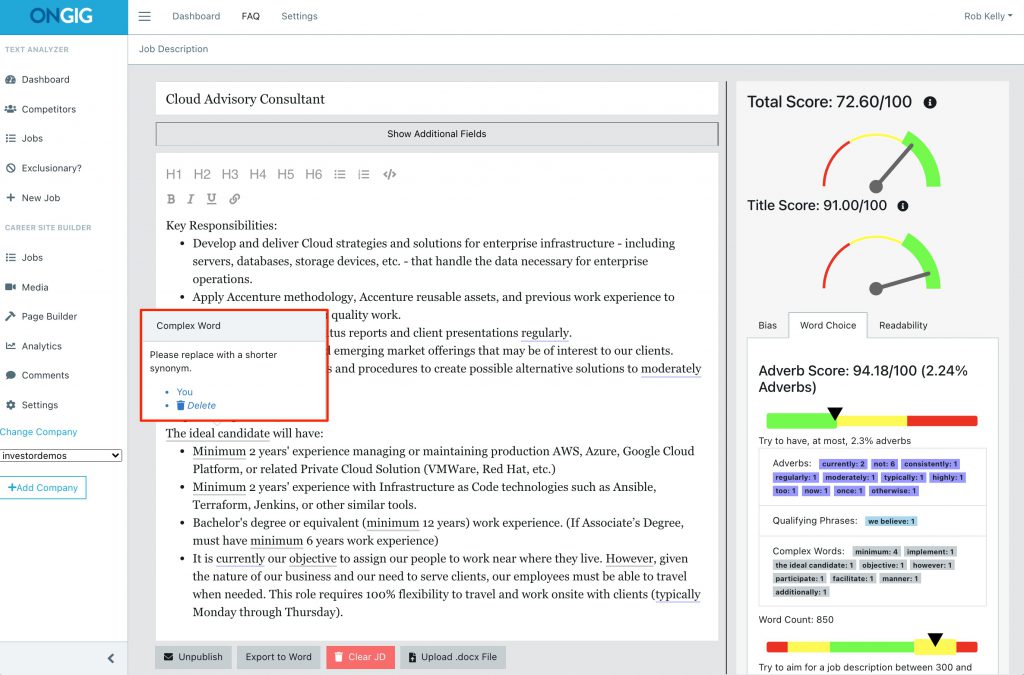
Task: Click the Job Description breadcrumb
Action: [x=174, y=49]
